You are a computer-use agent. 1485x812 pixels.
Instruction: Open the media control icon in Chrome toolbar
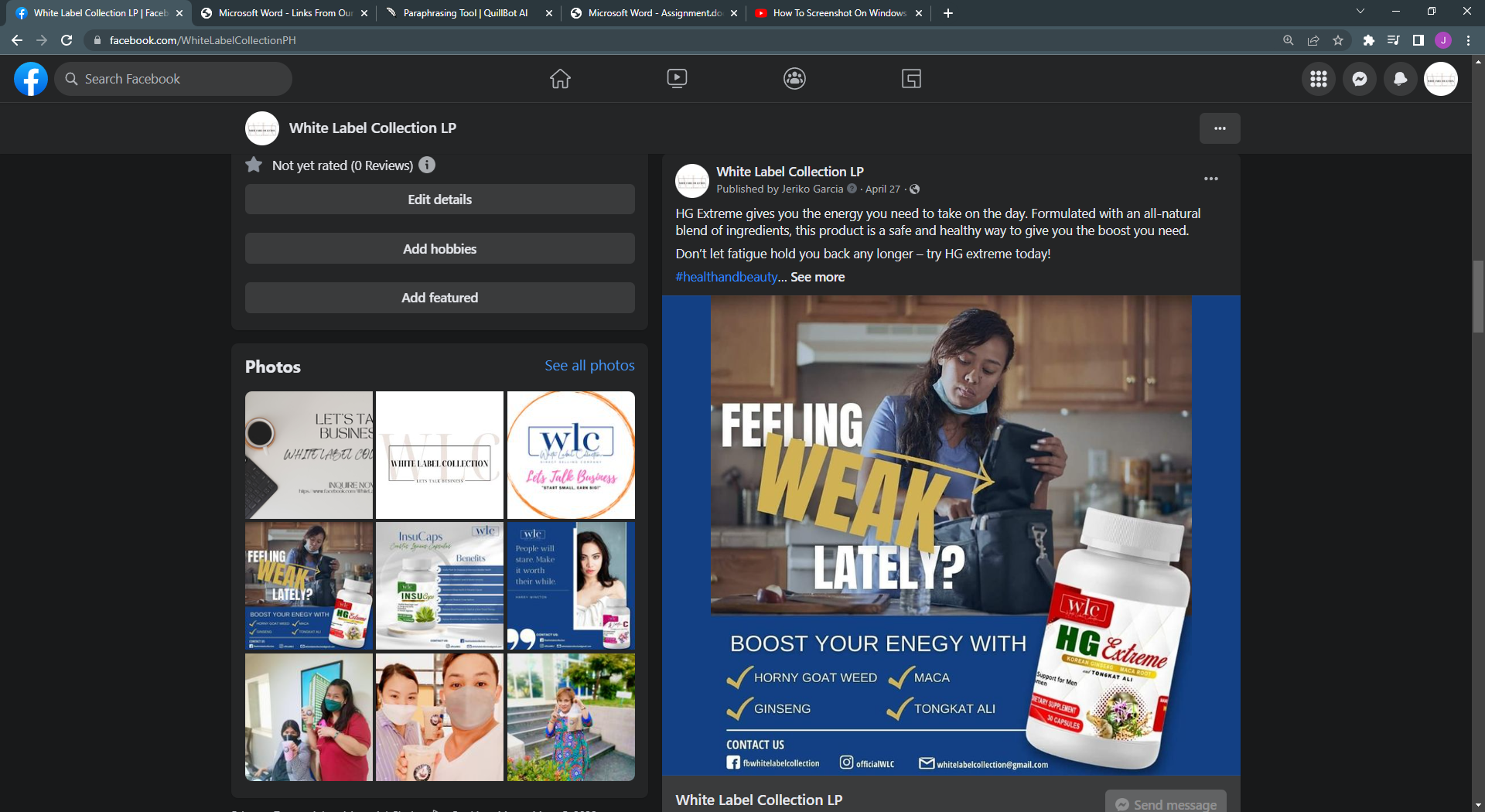tap(1393, 40)
